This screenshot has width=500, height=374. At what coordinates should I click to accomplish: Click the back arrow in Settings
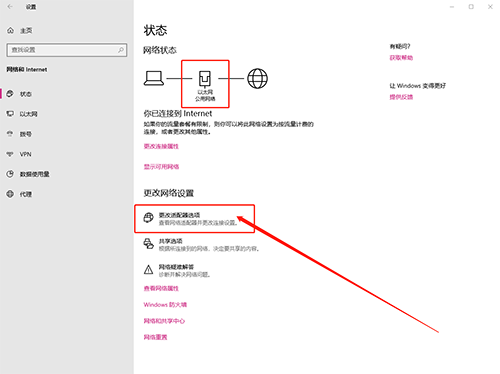pos(10,7)
